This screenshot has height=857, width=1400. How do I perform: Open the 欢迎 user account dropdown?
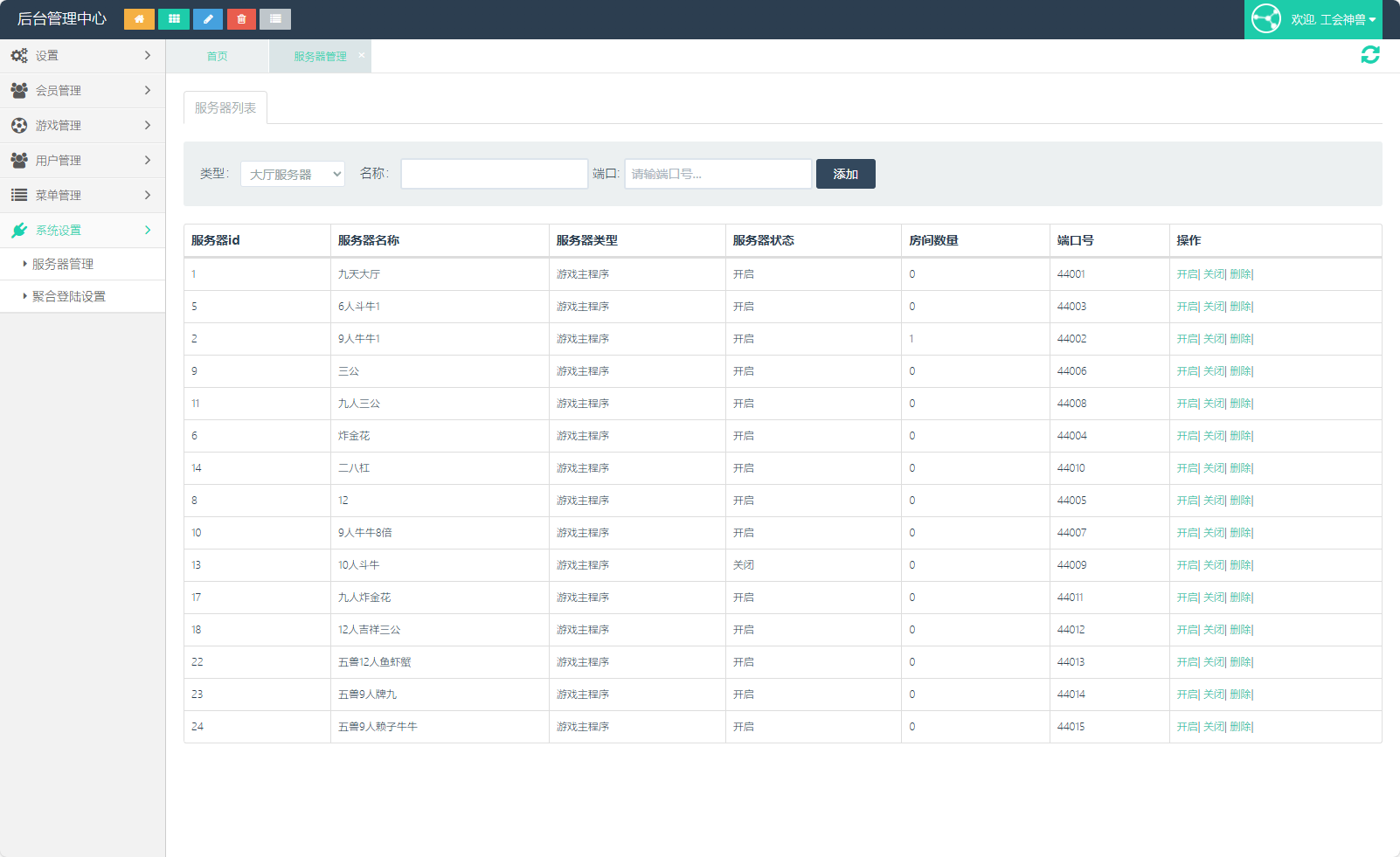click(x=1333, y=19)
